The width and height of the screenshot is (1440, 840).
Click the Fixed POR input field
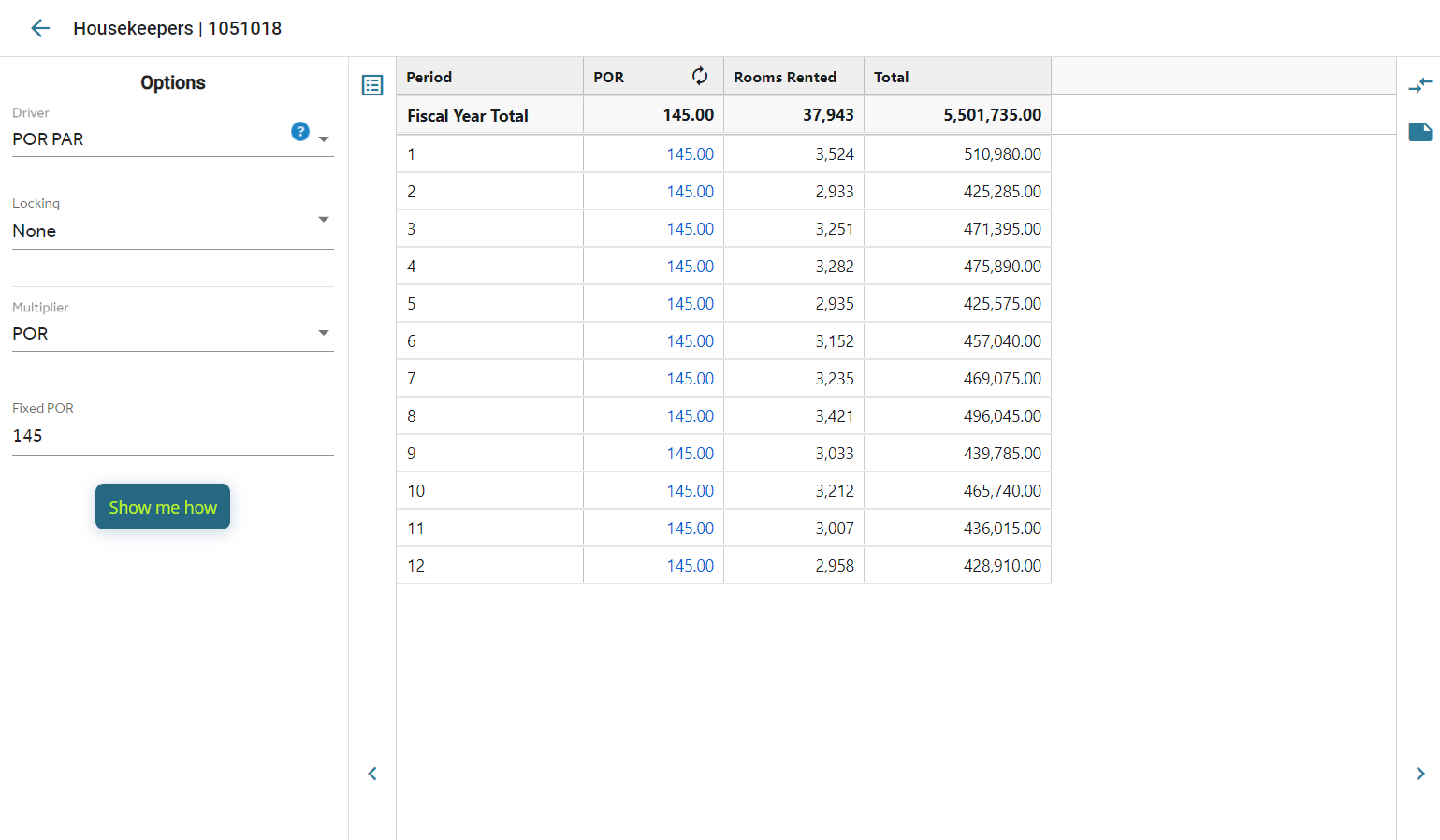click(172, 436)
